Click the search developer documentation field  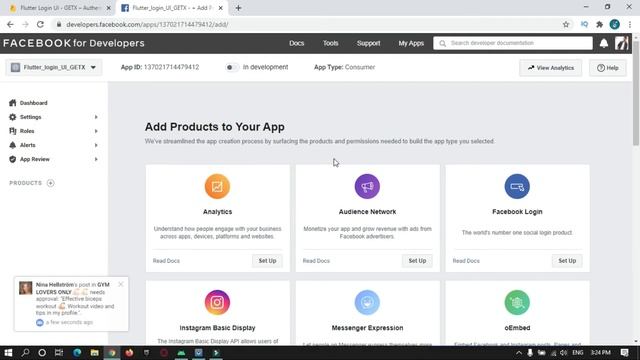point(513,43)
